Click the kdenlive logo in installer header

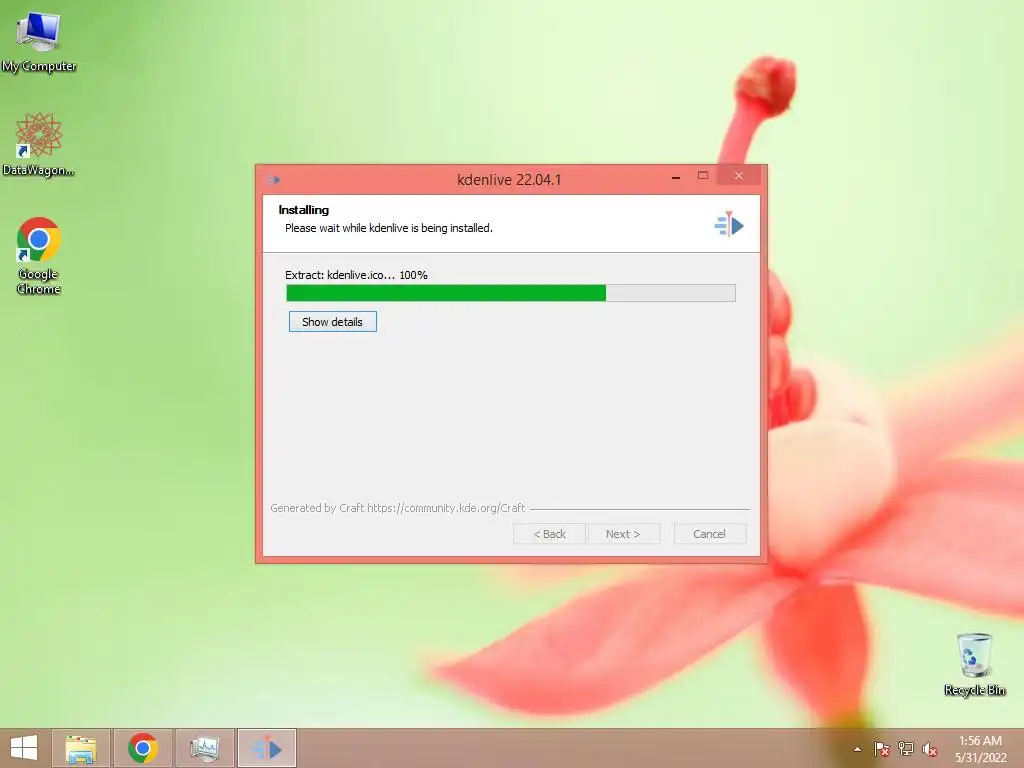point(729,225)
